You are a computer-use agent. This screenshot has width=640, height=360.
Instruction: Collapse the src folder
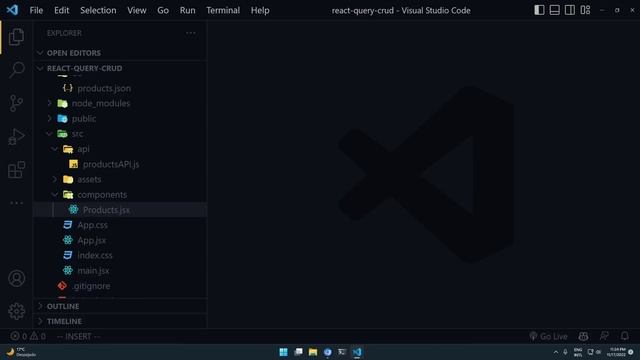click(x=120, y=134)
